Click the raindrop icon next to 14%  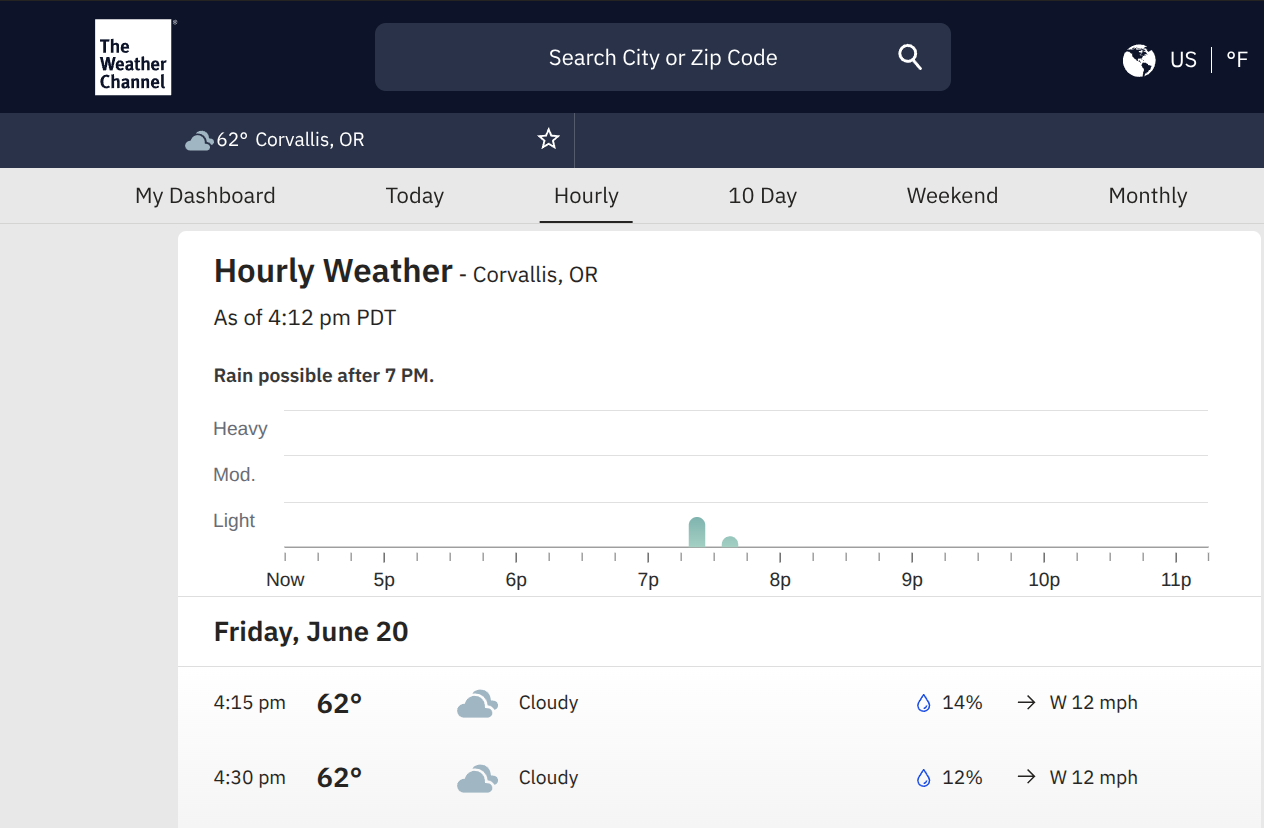(923, 703)
